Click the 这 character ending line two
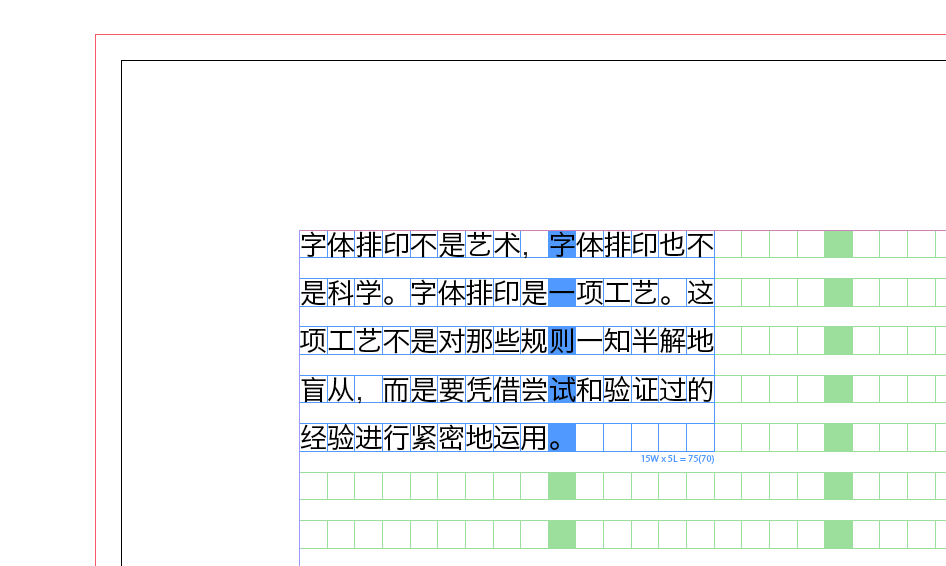The image size is (946, 566). 700,293
